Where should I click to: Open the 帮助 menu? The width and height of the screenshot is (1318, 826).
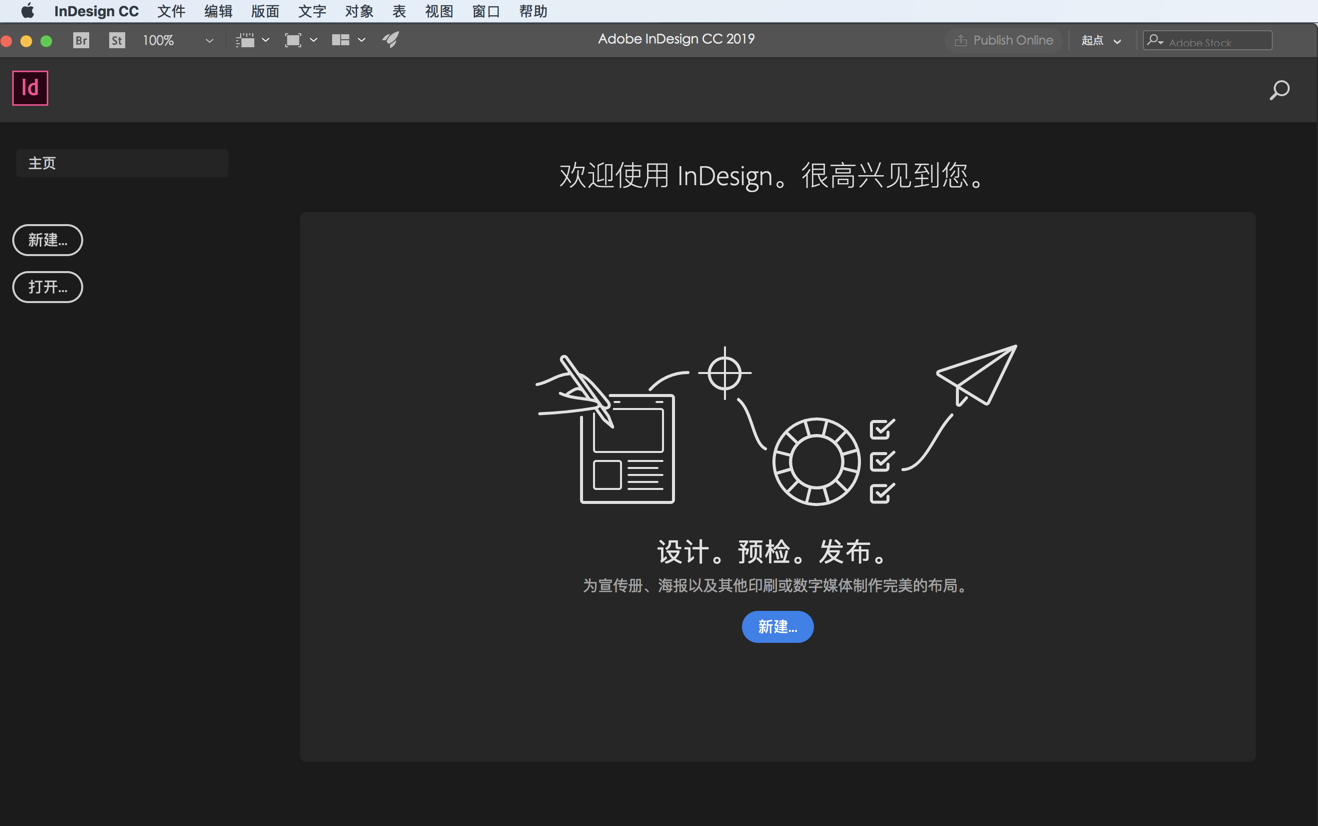coord(533,11)
